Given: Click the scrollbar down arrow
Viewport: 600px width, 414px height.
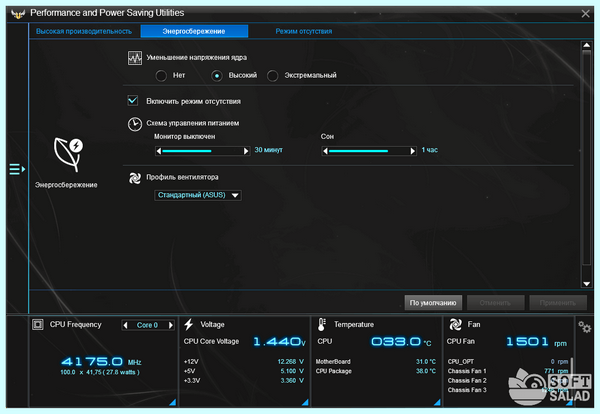Looking at the screenshot, I should (x=586, y=284).
